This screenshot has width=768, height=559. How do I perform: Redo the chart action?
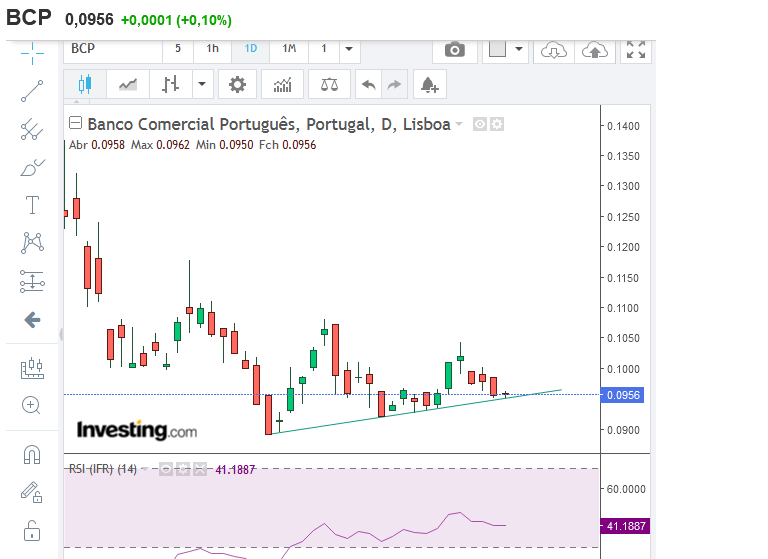(394, 85)
